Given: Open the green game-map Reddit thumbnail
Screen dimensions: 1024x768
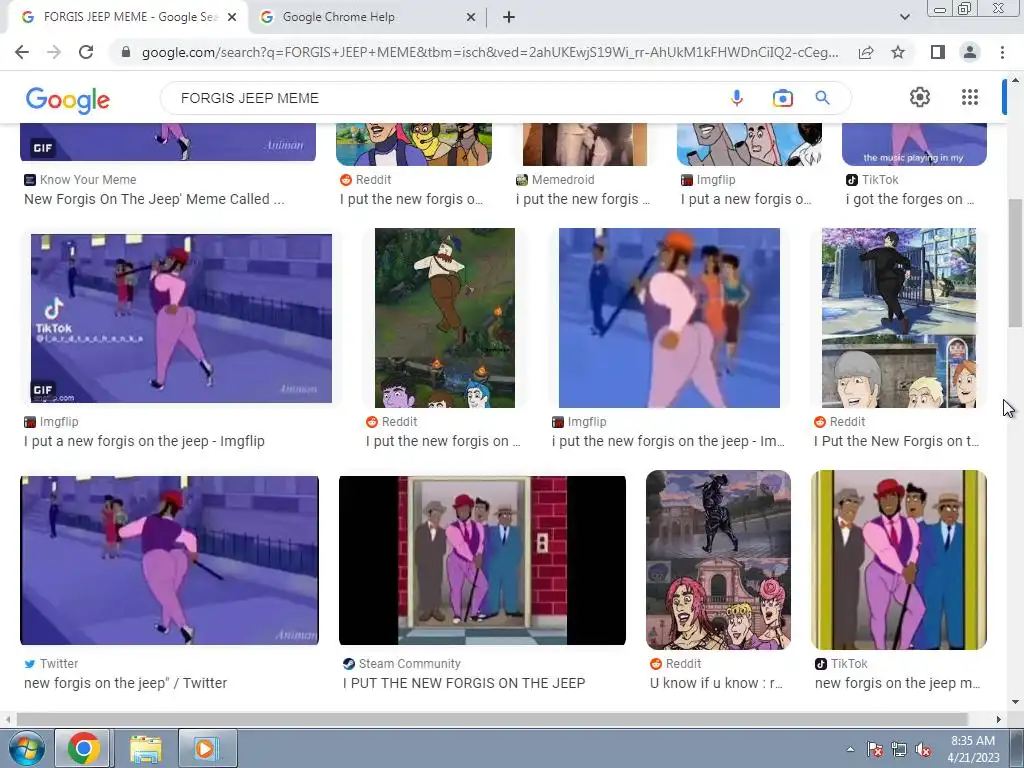Looking at the screenshot, I should [x=445, y=317].
